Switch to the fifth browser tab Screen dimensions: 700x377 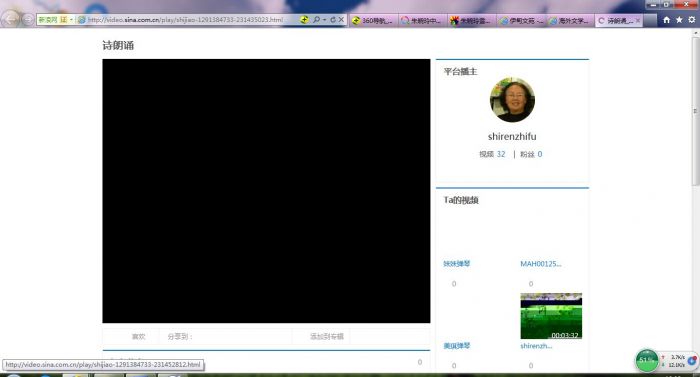point(570,21)
